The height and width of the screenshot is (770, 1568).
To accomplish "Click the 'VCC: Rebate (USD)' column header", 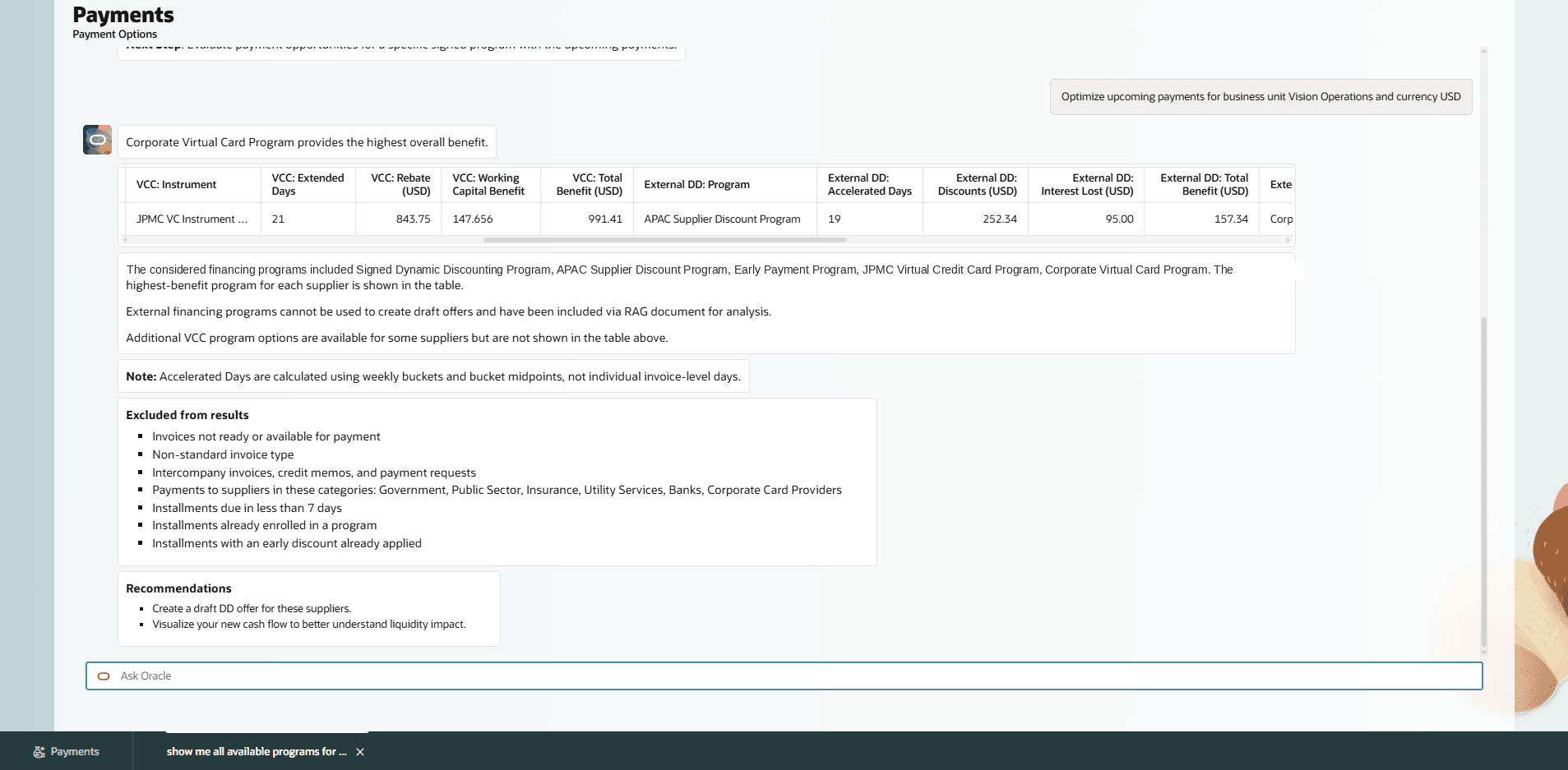I will pos(399,184).
